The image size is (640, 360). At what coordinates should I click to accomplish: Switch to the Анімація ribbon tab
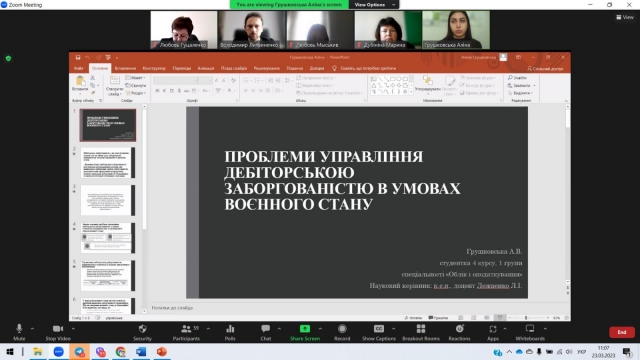click(x=206, y=68)
